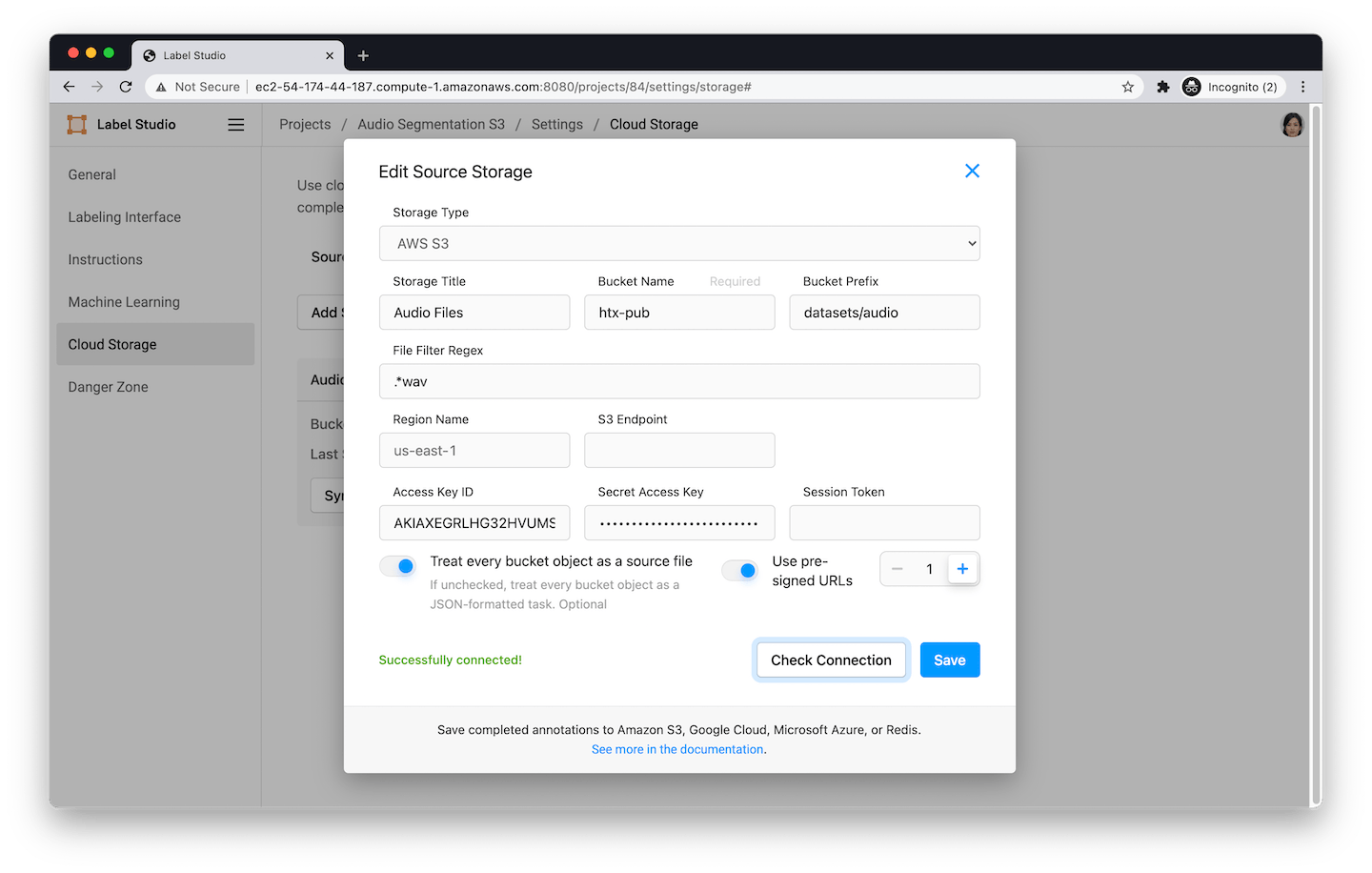Toggle the hamburger sidebar menu

[x=236, y=125]
